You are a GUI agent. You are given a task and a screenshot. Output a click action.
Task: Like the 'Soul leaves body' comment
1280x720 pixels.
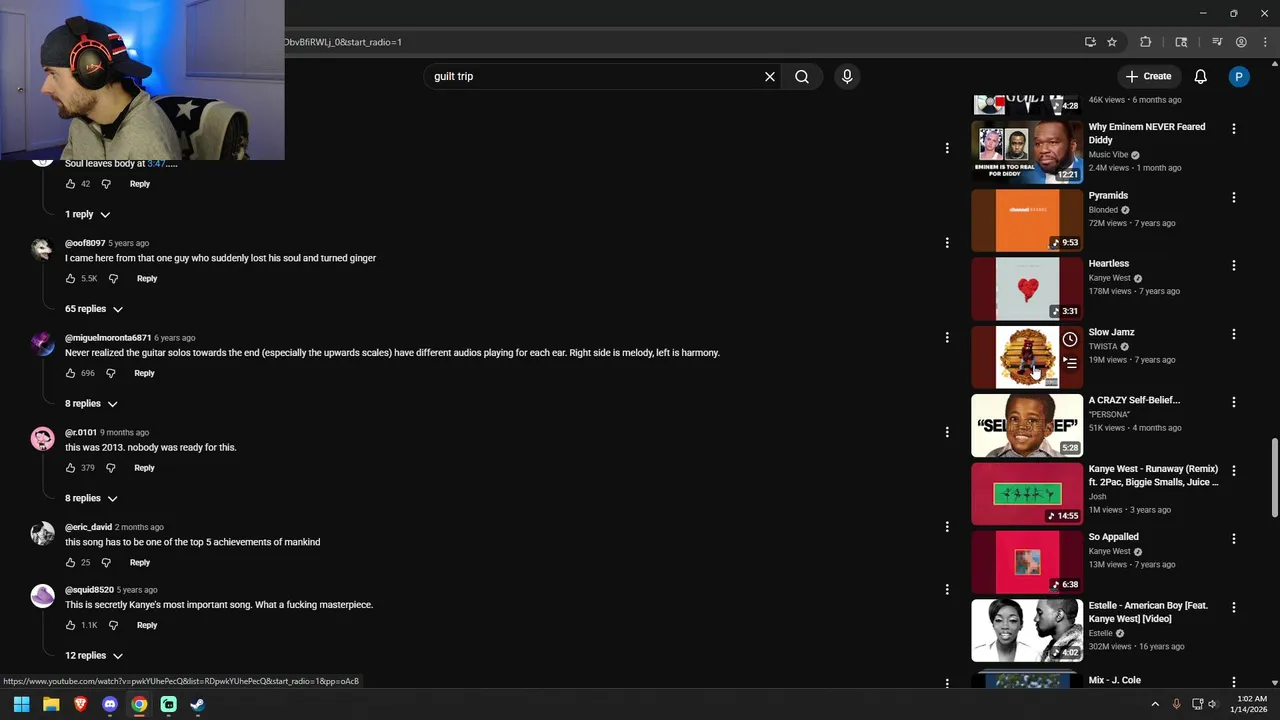point(70,184)
